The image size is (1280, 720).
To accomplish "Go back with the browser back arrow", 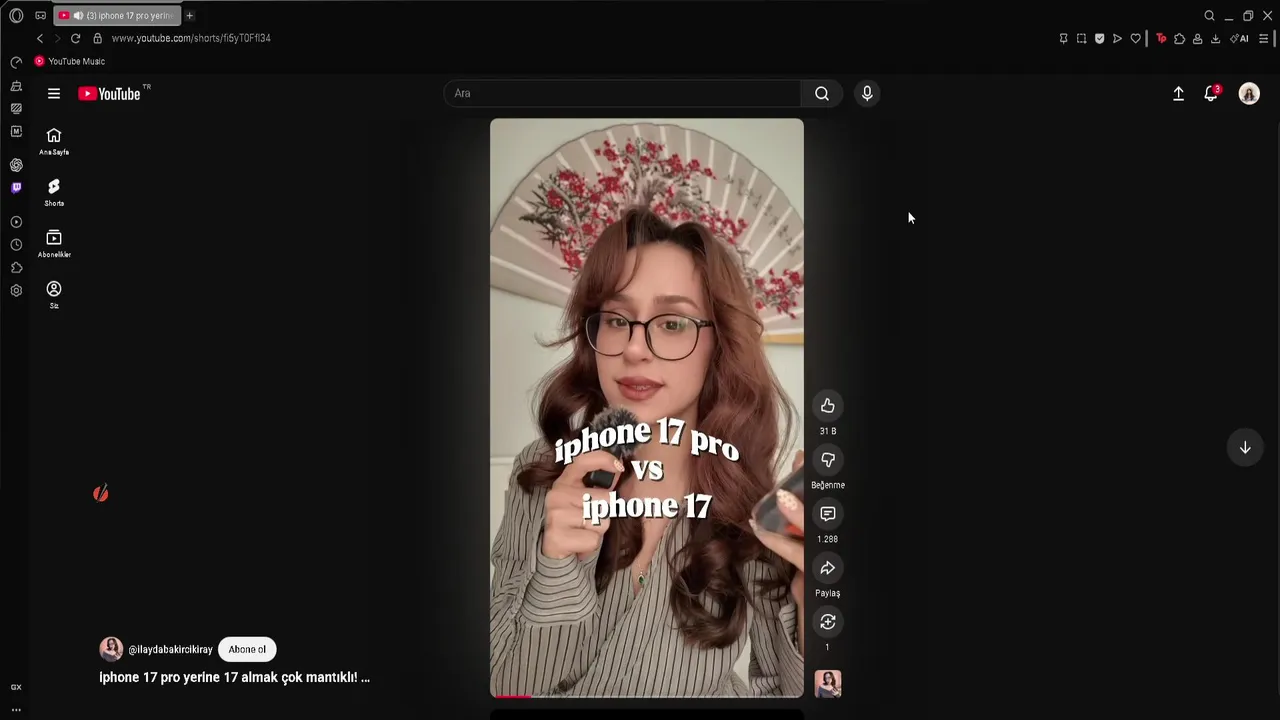I will 40,38.
